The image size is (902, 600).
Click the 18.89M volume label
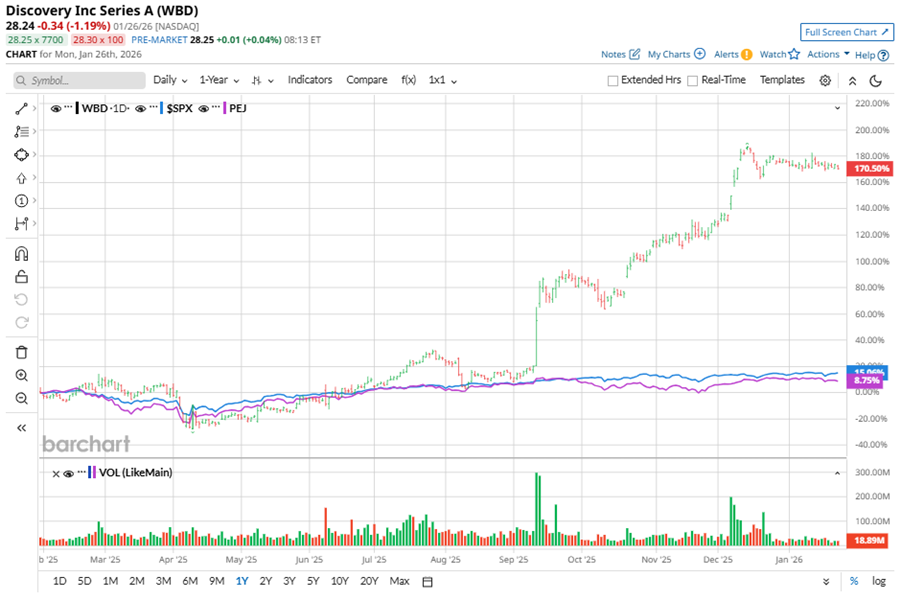pyautogui.click(x=867, y=540)
